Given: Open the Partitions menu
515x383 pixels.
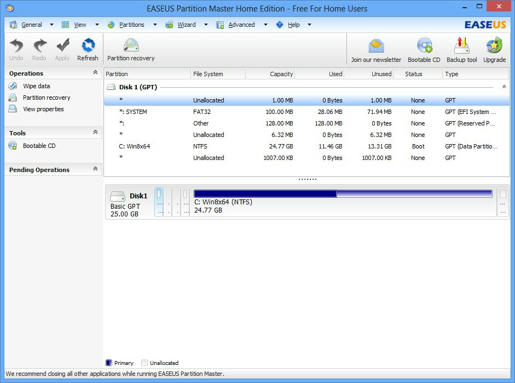Looking at the screenshot, I should coord(132,25).
